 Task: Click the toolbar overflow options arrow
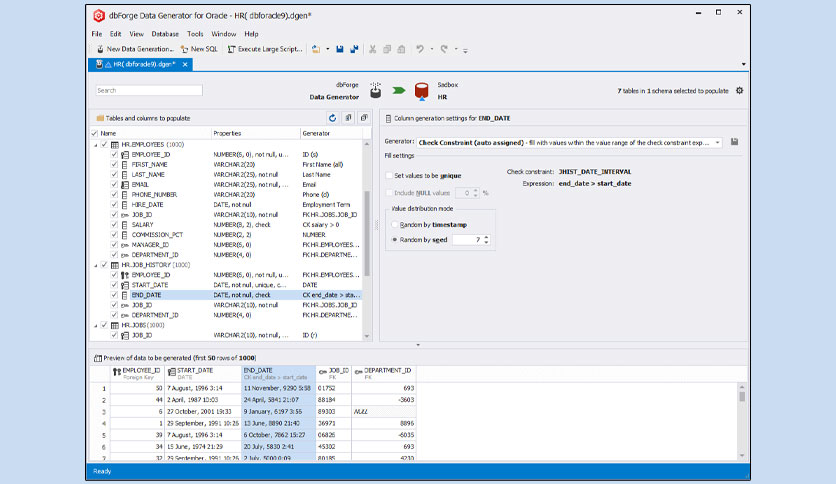[465, 50]
